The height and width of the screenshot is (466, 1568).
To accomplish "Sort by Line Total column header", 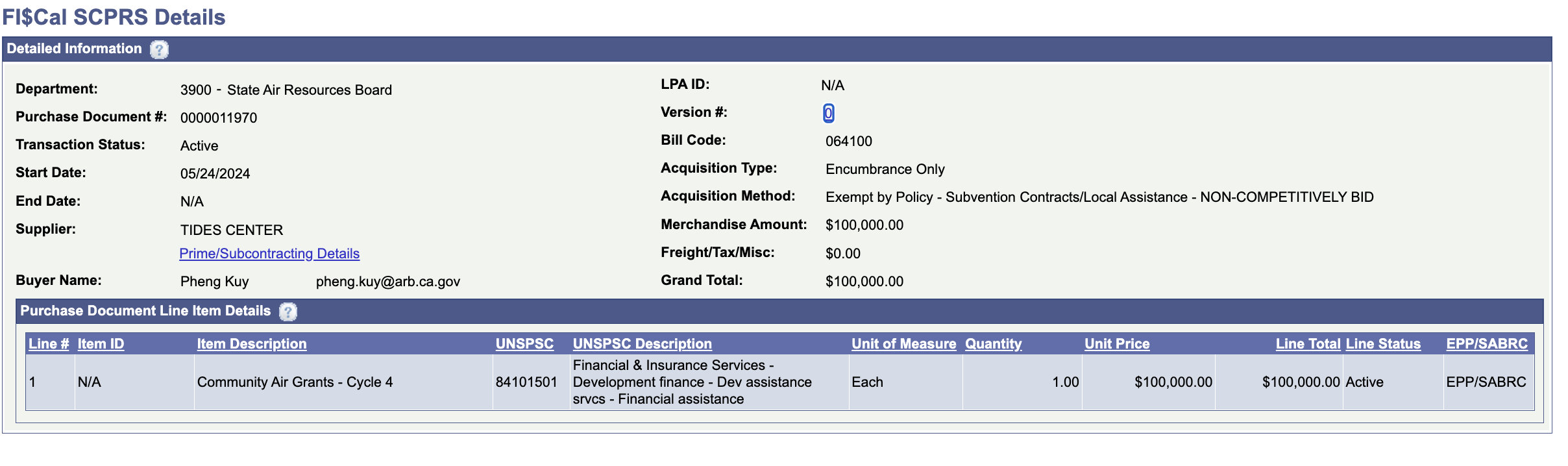I will pos(1308,344).
